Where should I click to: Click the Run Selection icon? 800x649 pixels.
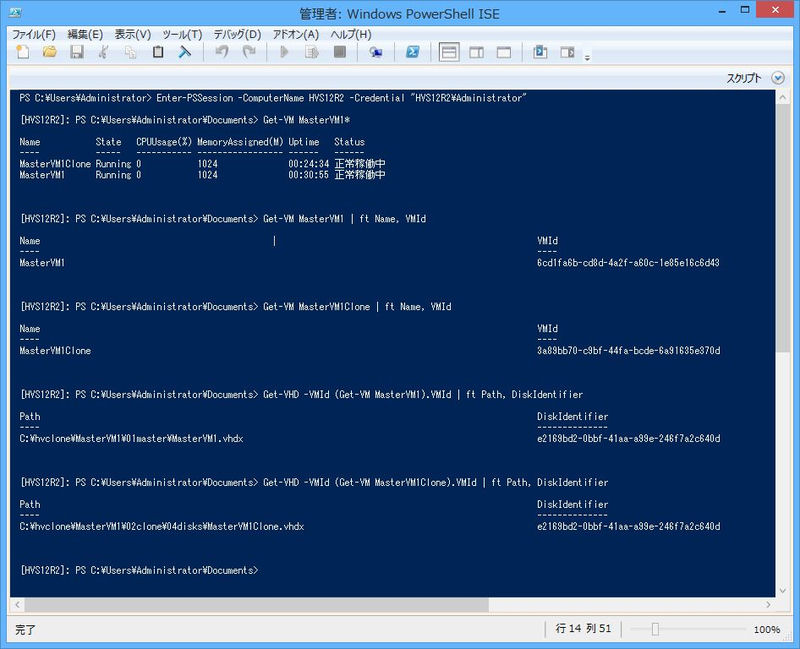(x=312, y=52)
